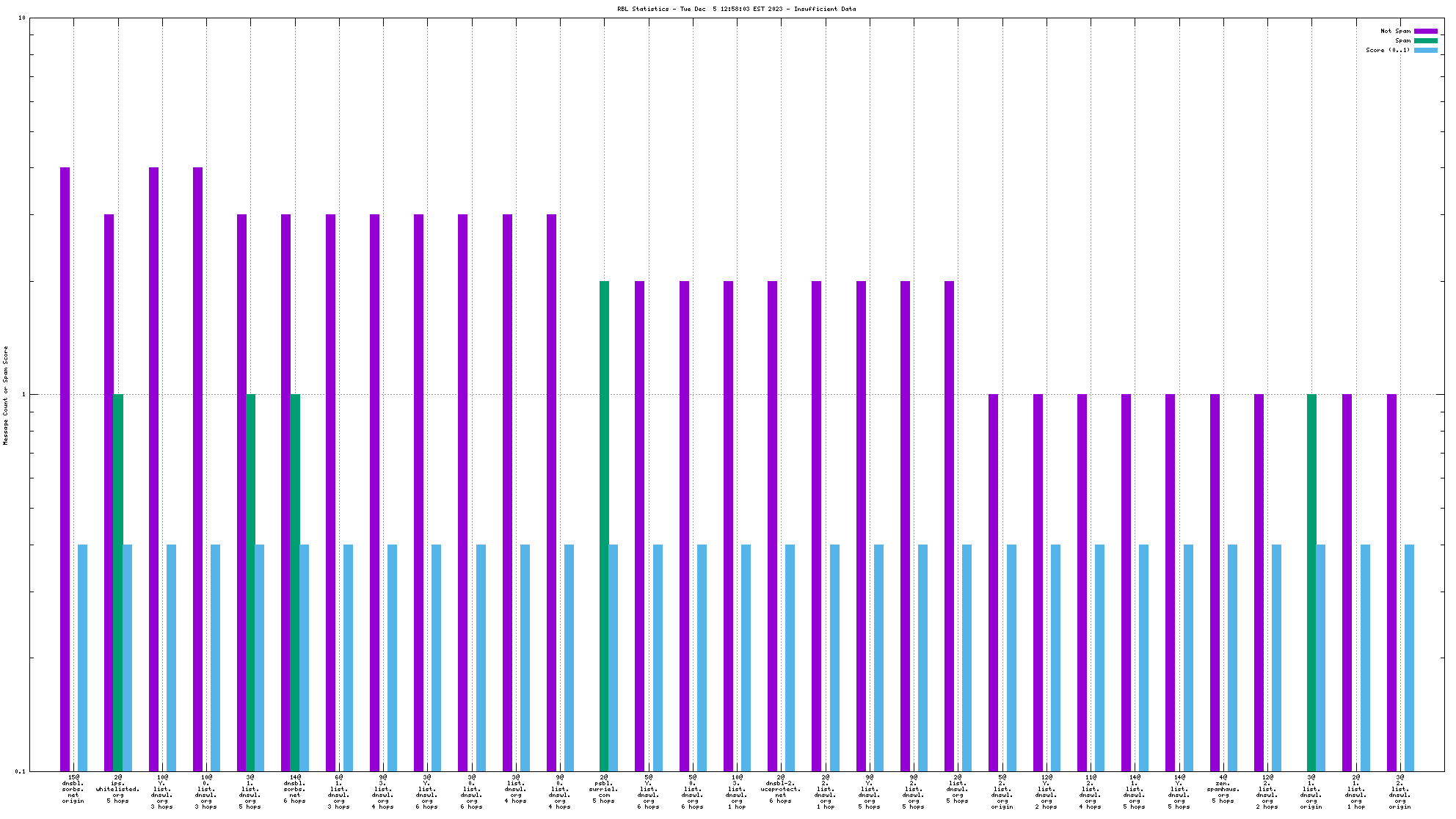Image resolution: width=1456 pixels, height=819 pixels.
Task: Click the dnsbl.sorbs.net origin x-axis label
Action: coord(73,789)
